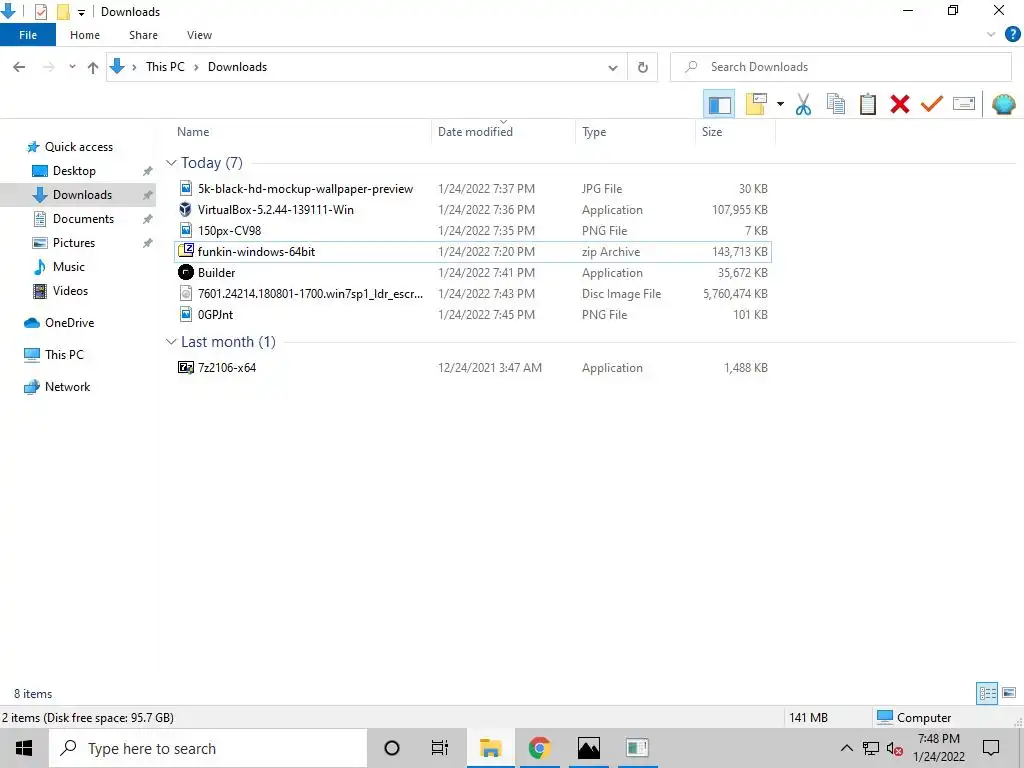
Task: Toggle the navigation pane toolbar button
Action: (719, 104)
